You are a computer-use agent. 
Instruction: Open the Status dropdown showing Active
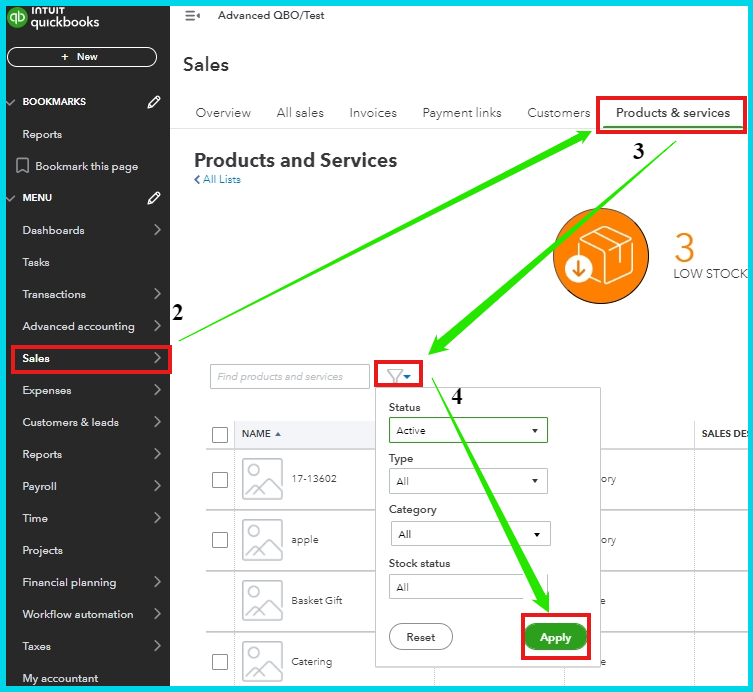pyautogui.click(x=468, y=430)
